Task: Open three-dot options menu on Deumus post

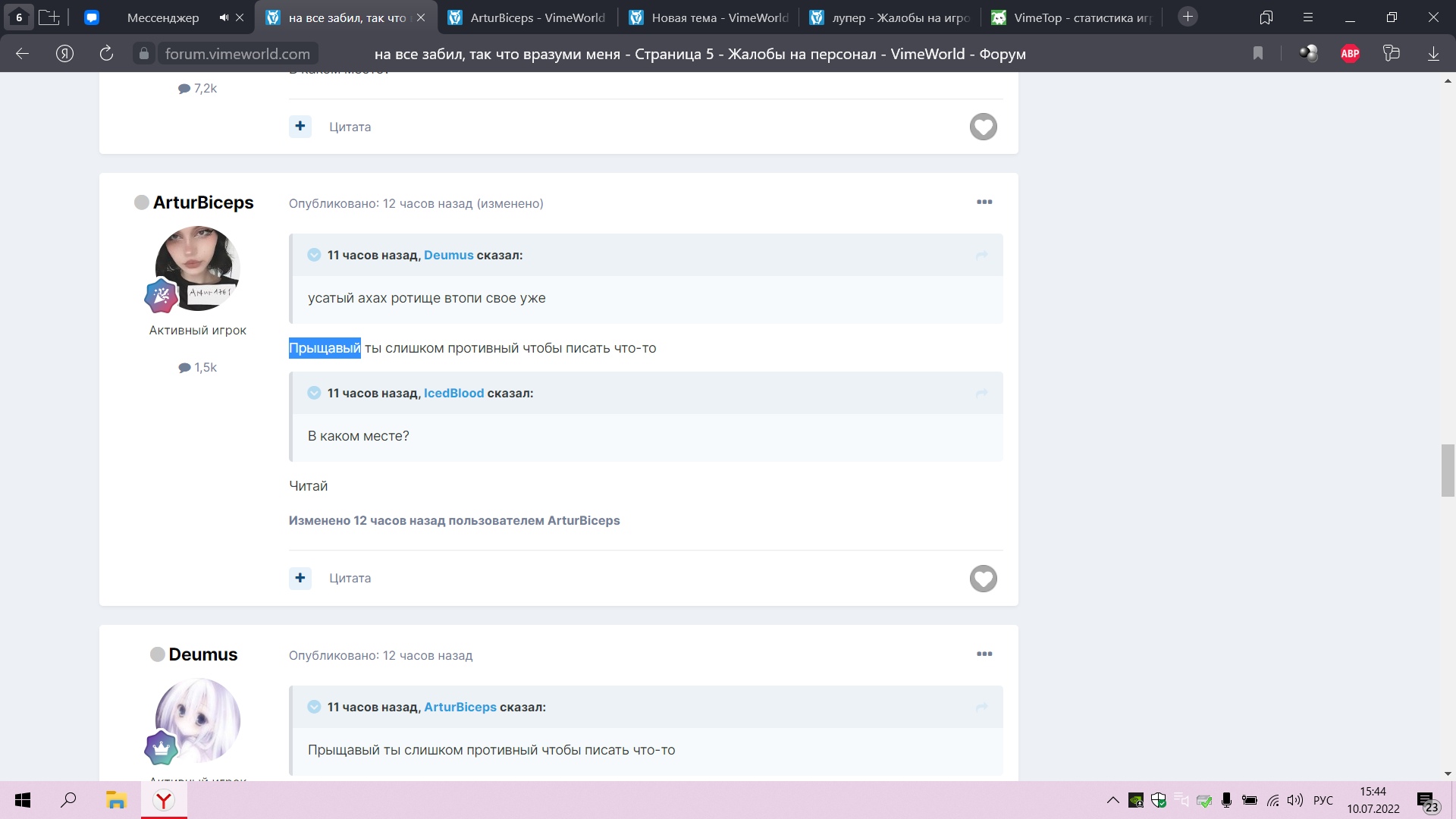Action: [x=984, y=654]
